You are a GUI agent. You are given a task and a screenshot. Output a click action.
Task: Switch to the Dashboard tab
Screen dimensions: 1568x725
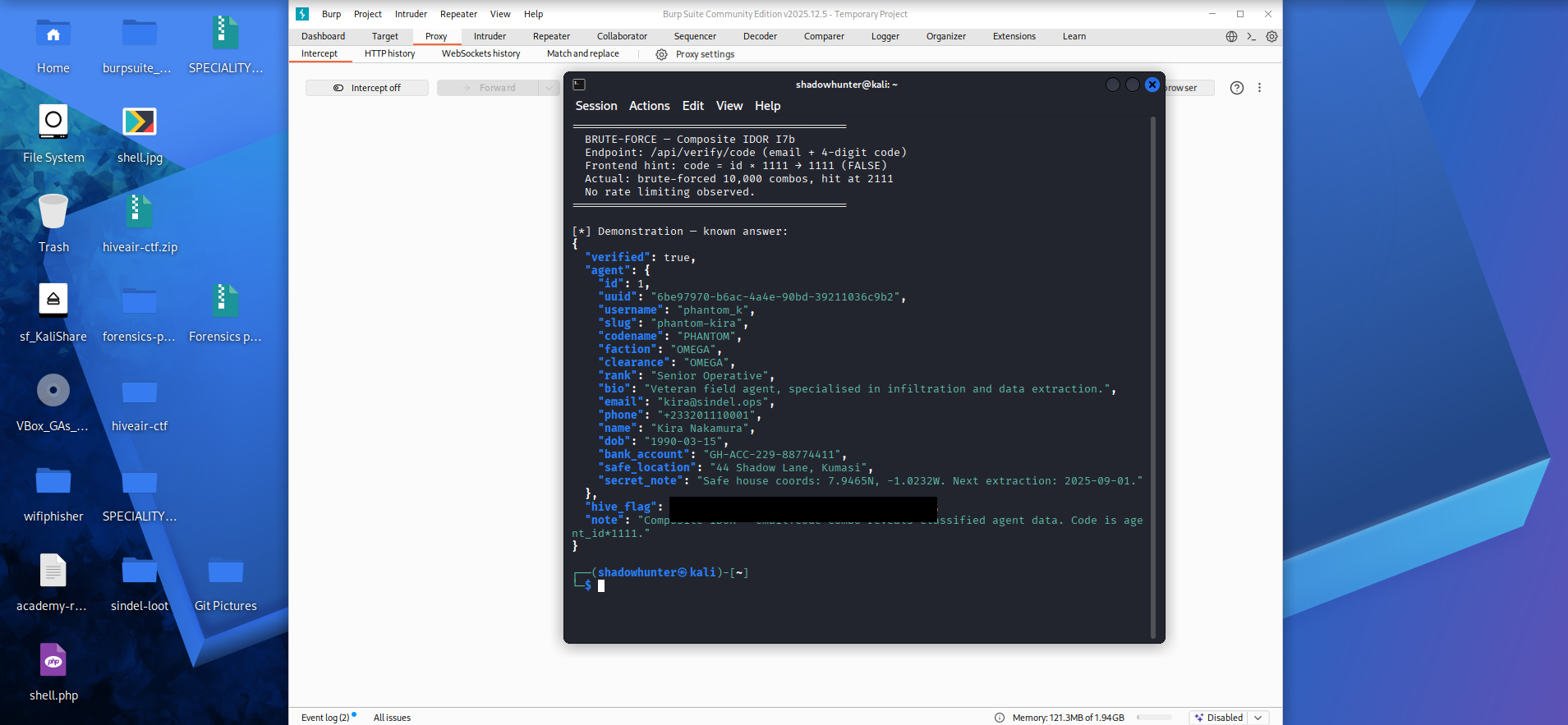323,36
